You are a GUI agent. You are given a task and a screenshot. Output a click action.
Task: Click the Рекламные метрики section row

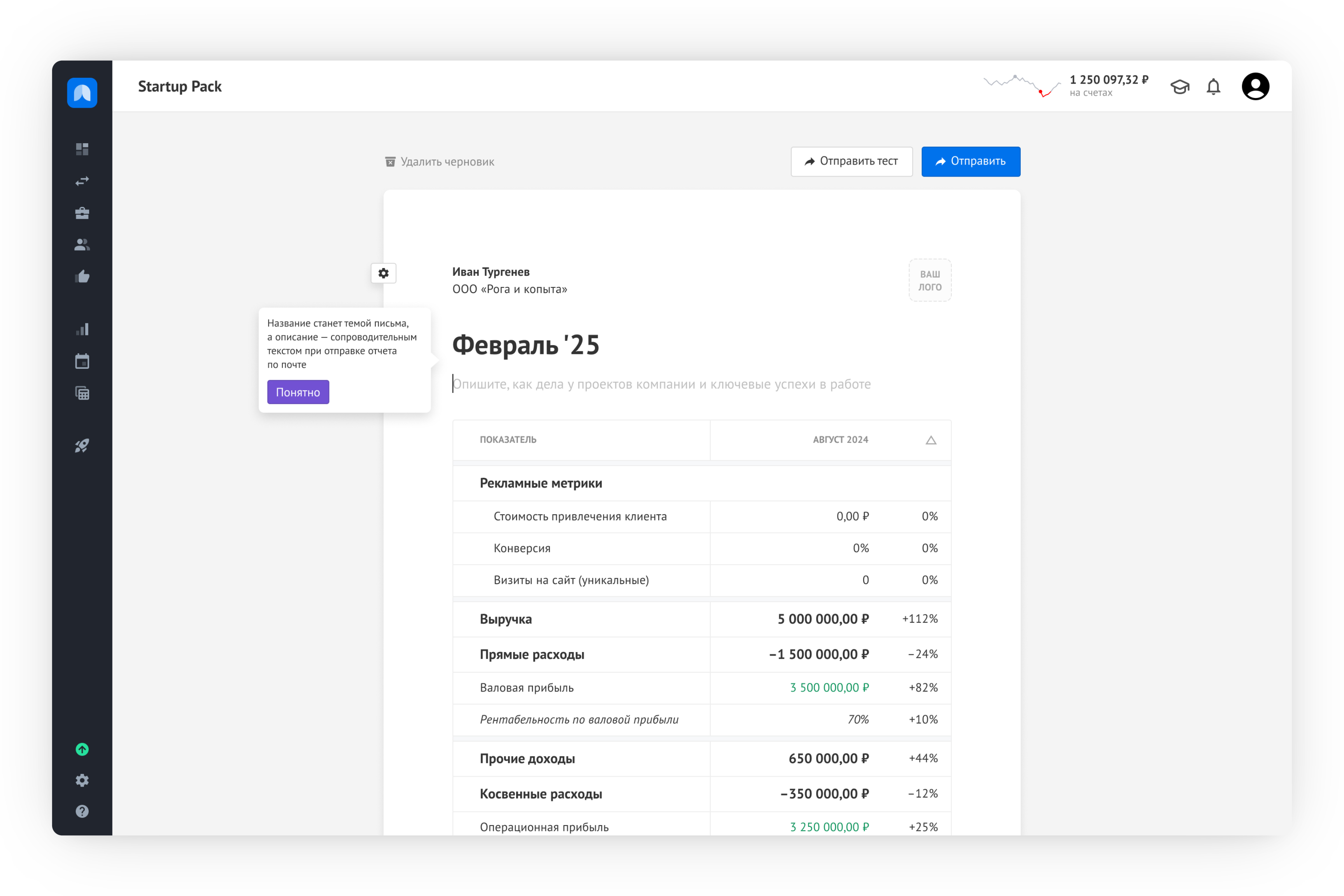[x=701, y=484]
